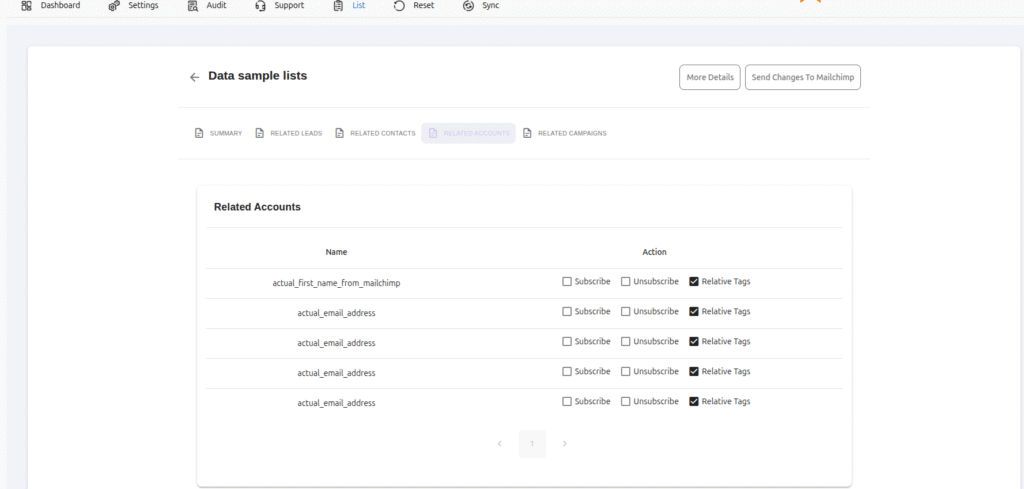This screenshot has height=489, width=1024.
Task: Click the Action column header
Action: [654, 252]
